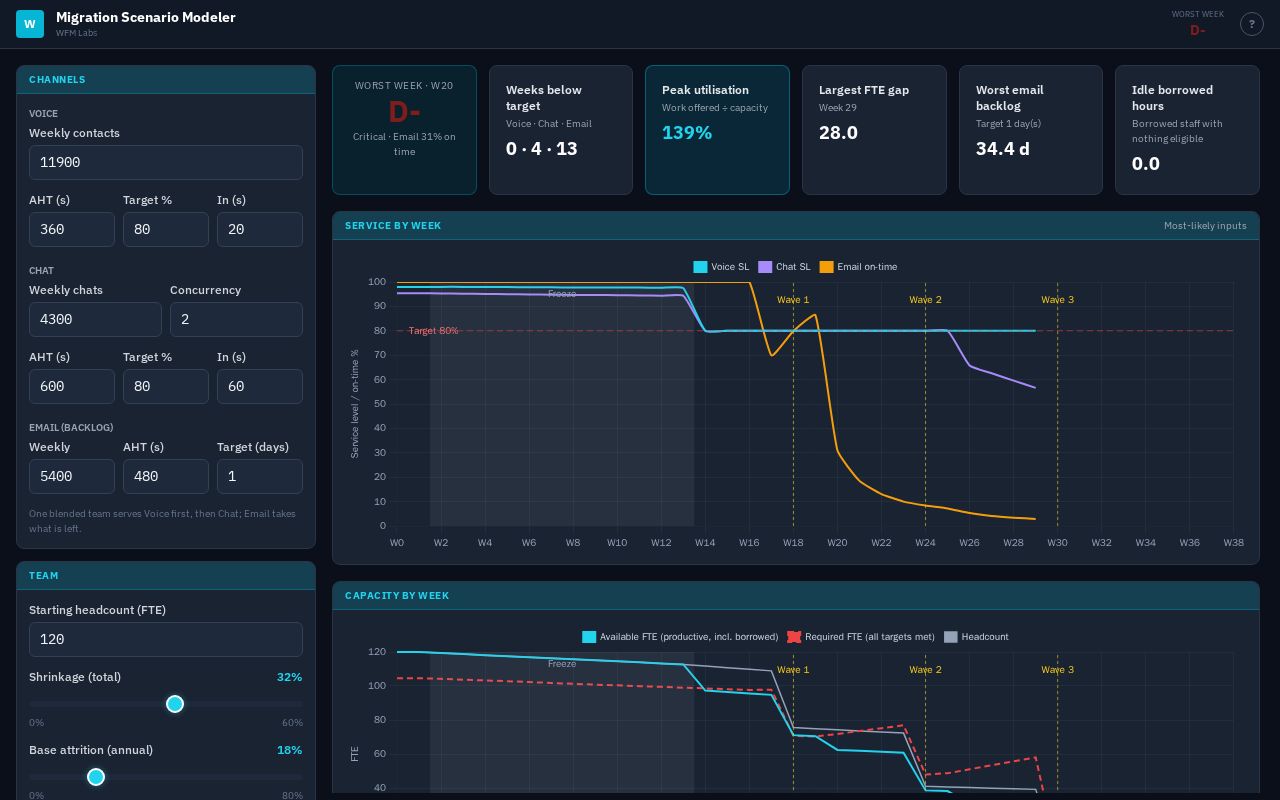
Task: Click the Starting headcount field
Action: (166, 639)
